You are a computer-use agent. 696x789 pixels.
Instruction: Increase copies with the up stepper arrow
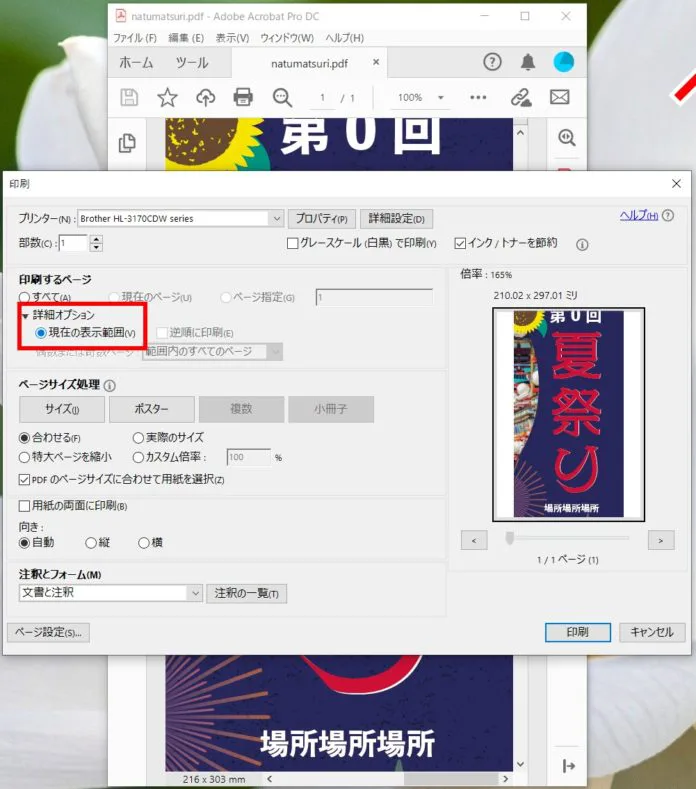(96, 239)
